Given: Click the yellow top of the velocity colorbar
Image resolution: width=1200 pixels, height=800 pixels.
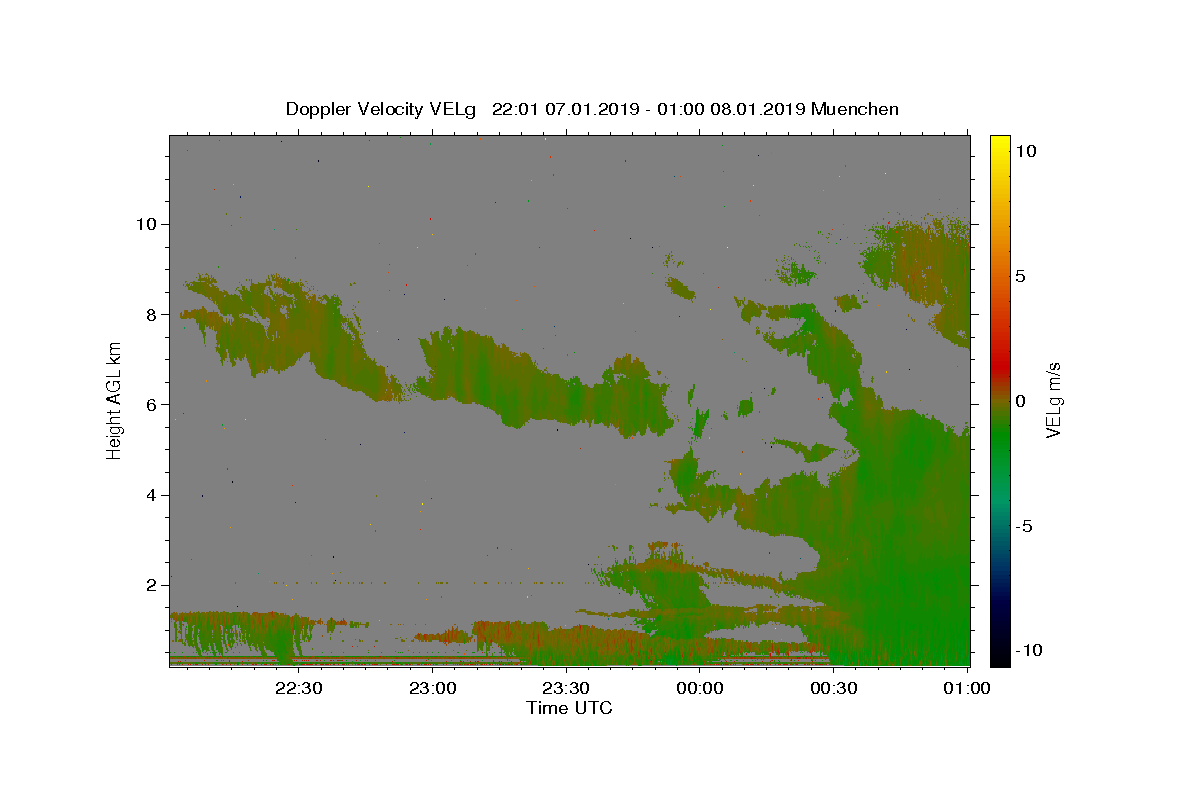Looking at the screenshot, I should (x=1000, y=143).
